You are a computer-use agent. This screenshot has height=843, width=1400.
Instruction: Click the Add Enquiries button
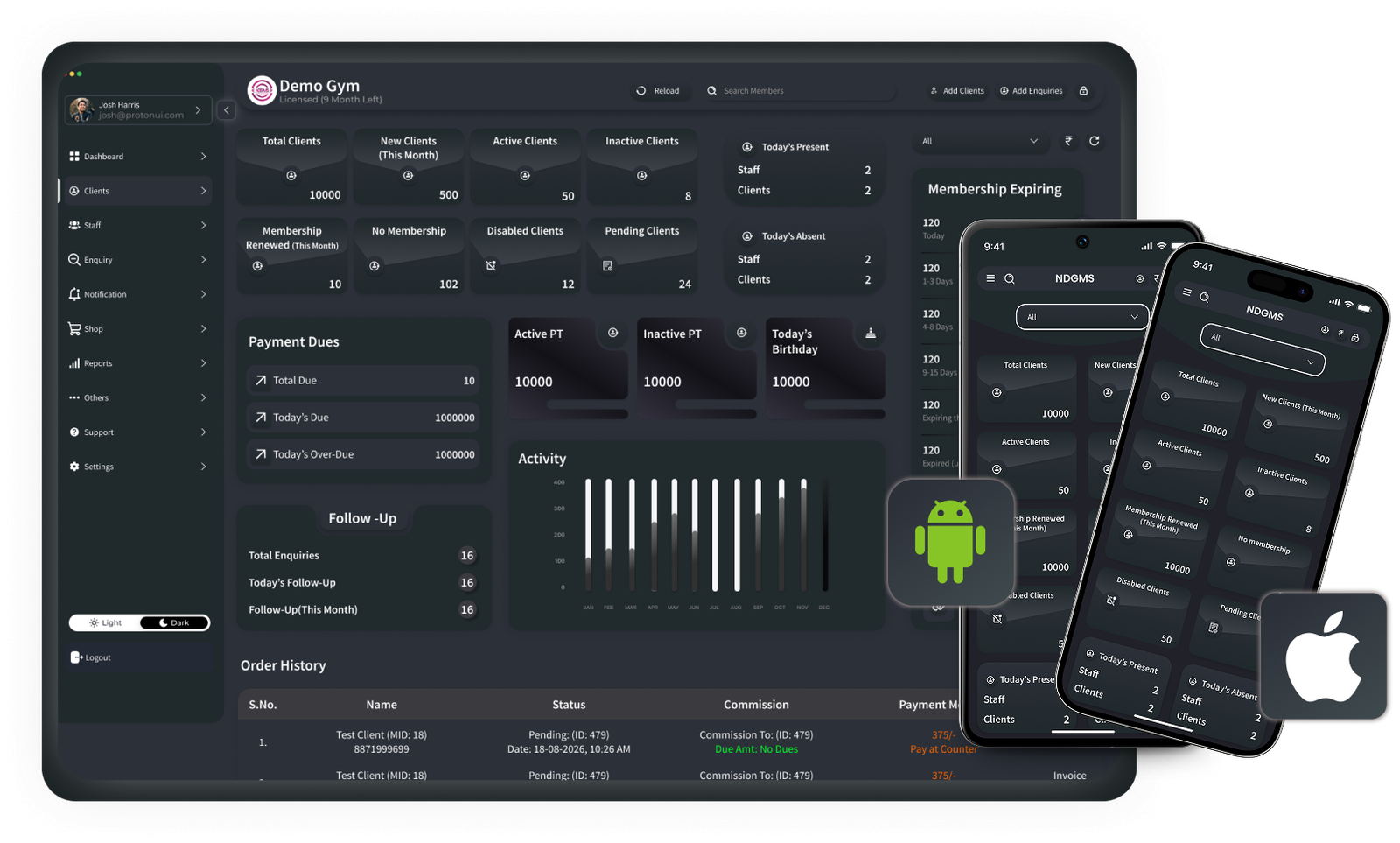tap(1032, 90)
